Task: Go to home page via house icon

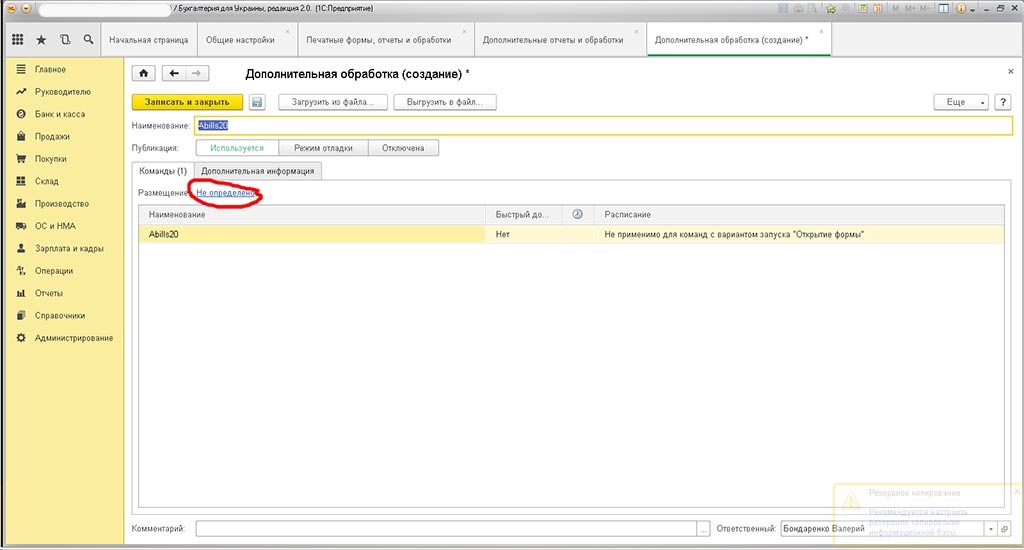Action: coord(145,73)
